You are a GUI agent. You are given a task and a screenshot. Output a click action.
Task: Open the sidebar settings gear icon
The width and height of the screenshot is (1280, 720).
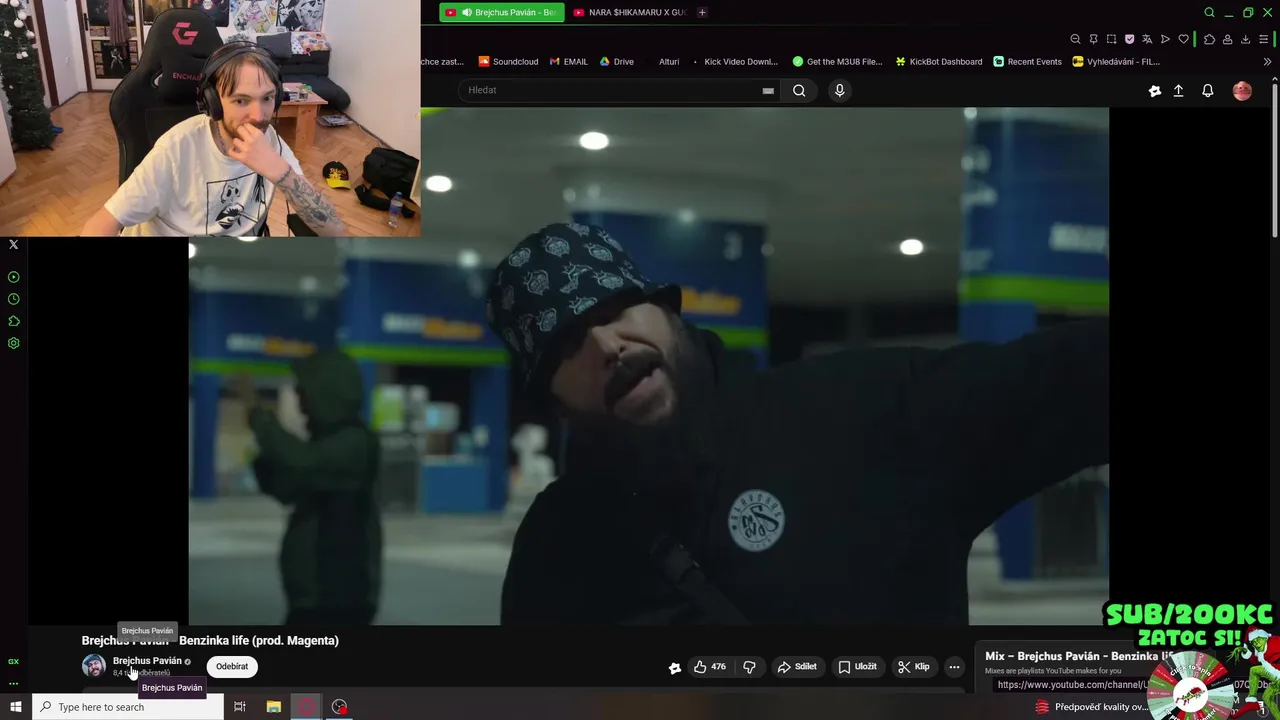tap(13, 343)
